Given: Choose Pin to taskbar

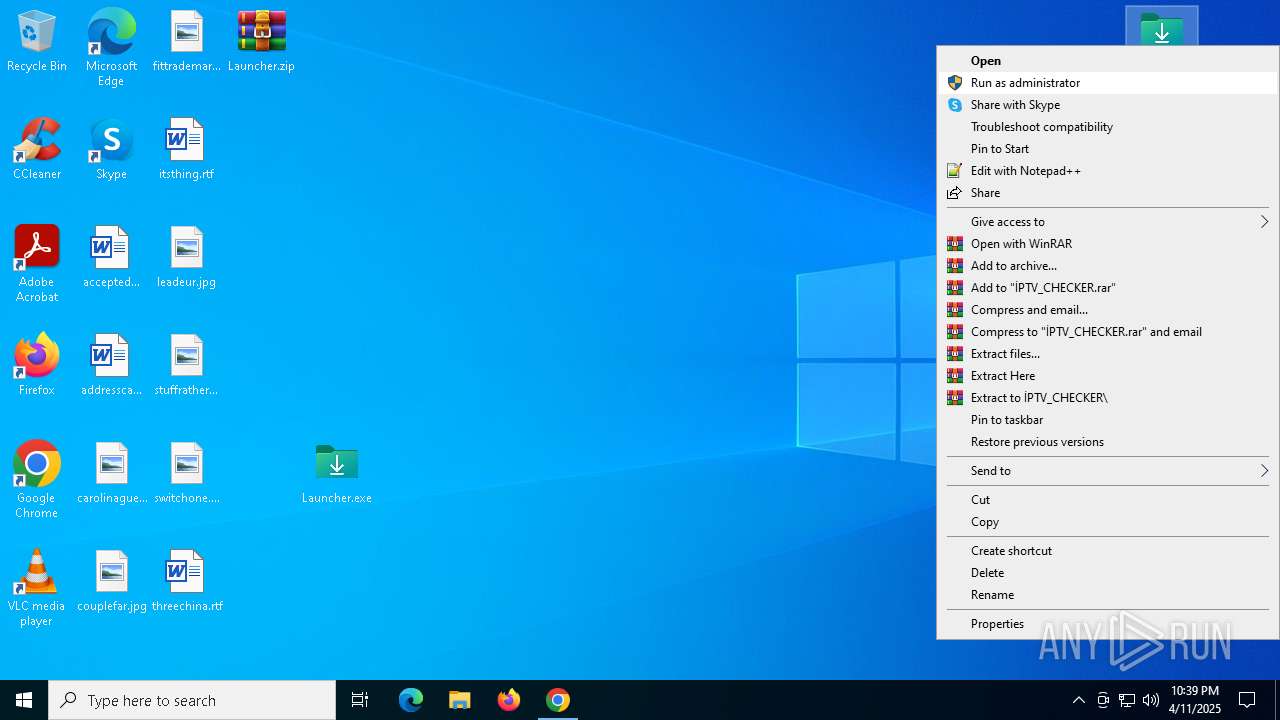Looking at the screenshot, I should pyautogui.click(x=1107, y=420).
